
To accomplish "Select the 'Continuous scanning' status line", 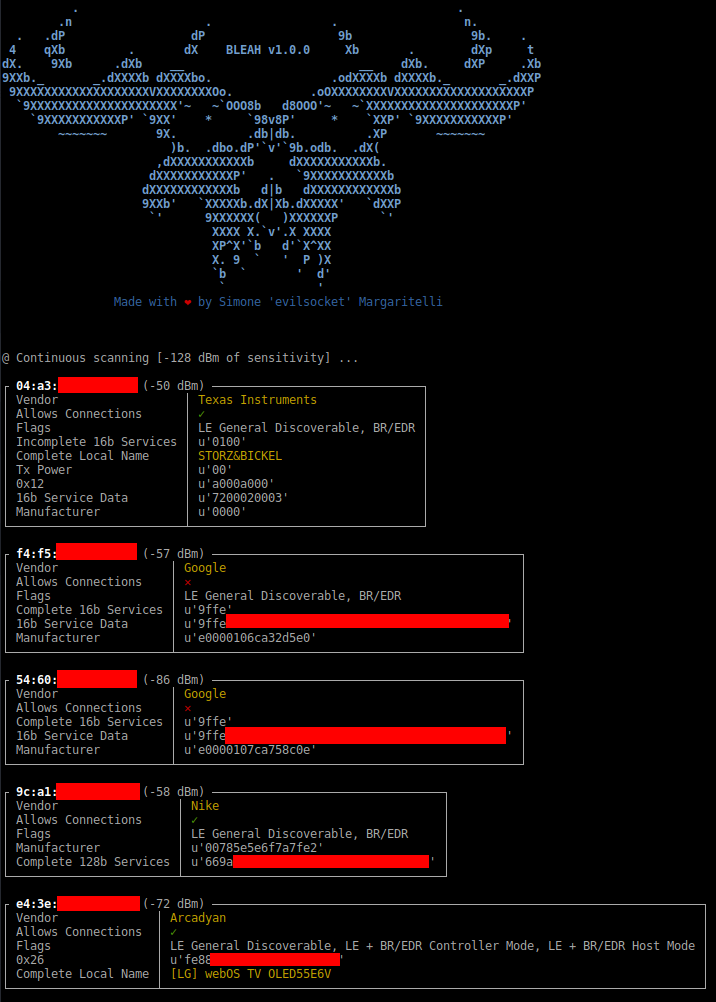I will click(180, 358).
